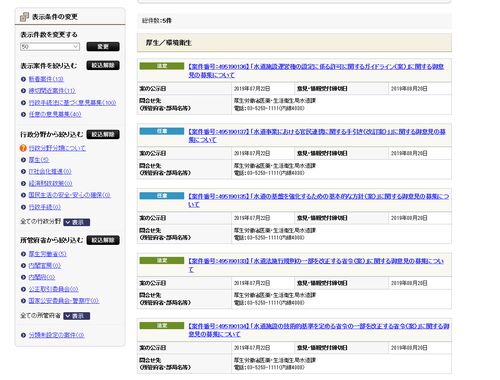
Task: Click 2019年08月20日 deadline in case 495190137
Action: pos(409,153)
